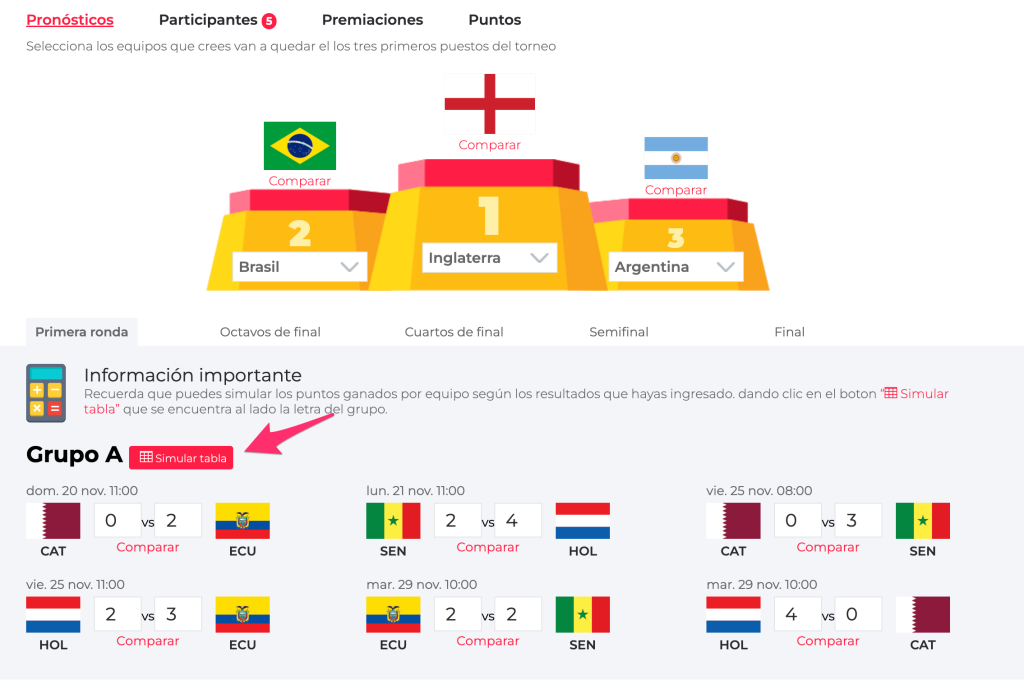The image size is (1024, 689).
Task: Click the red participants count badge
Action: 269,21
